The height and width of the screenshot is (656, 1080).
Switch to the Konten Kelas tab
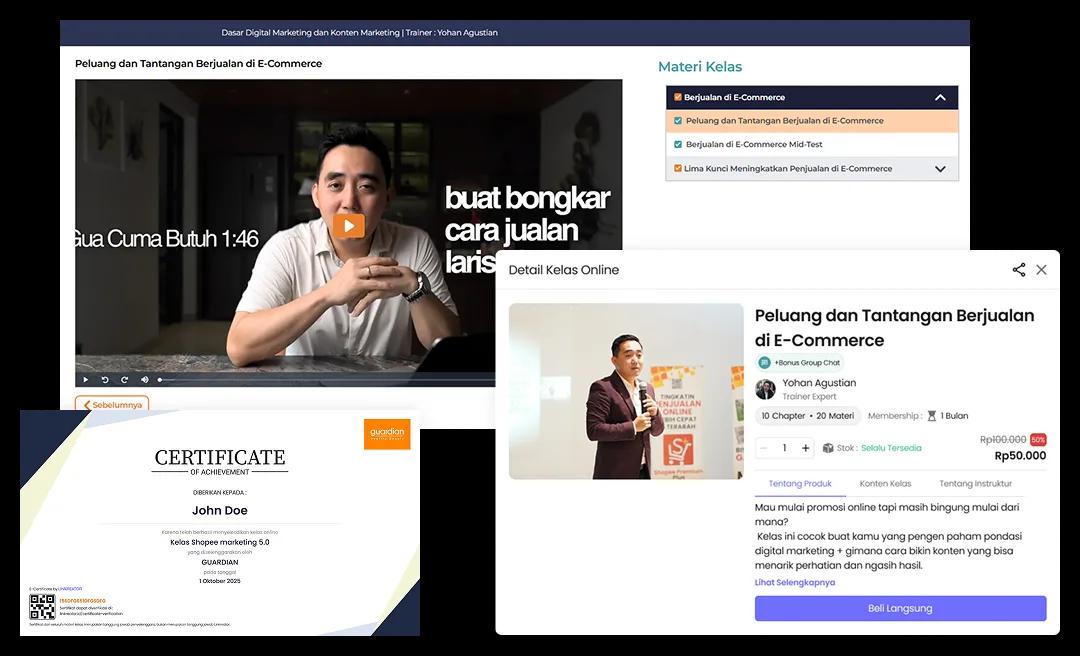click(x=885, y=483)
